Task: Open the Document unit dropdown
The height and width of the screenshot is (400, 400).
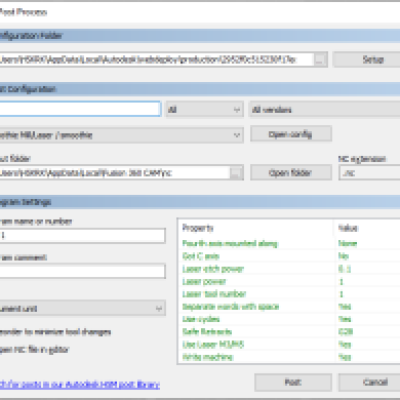Action: click(x=82, y=308)
